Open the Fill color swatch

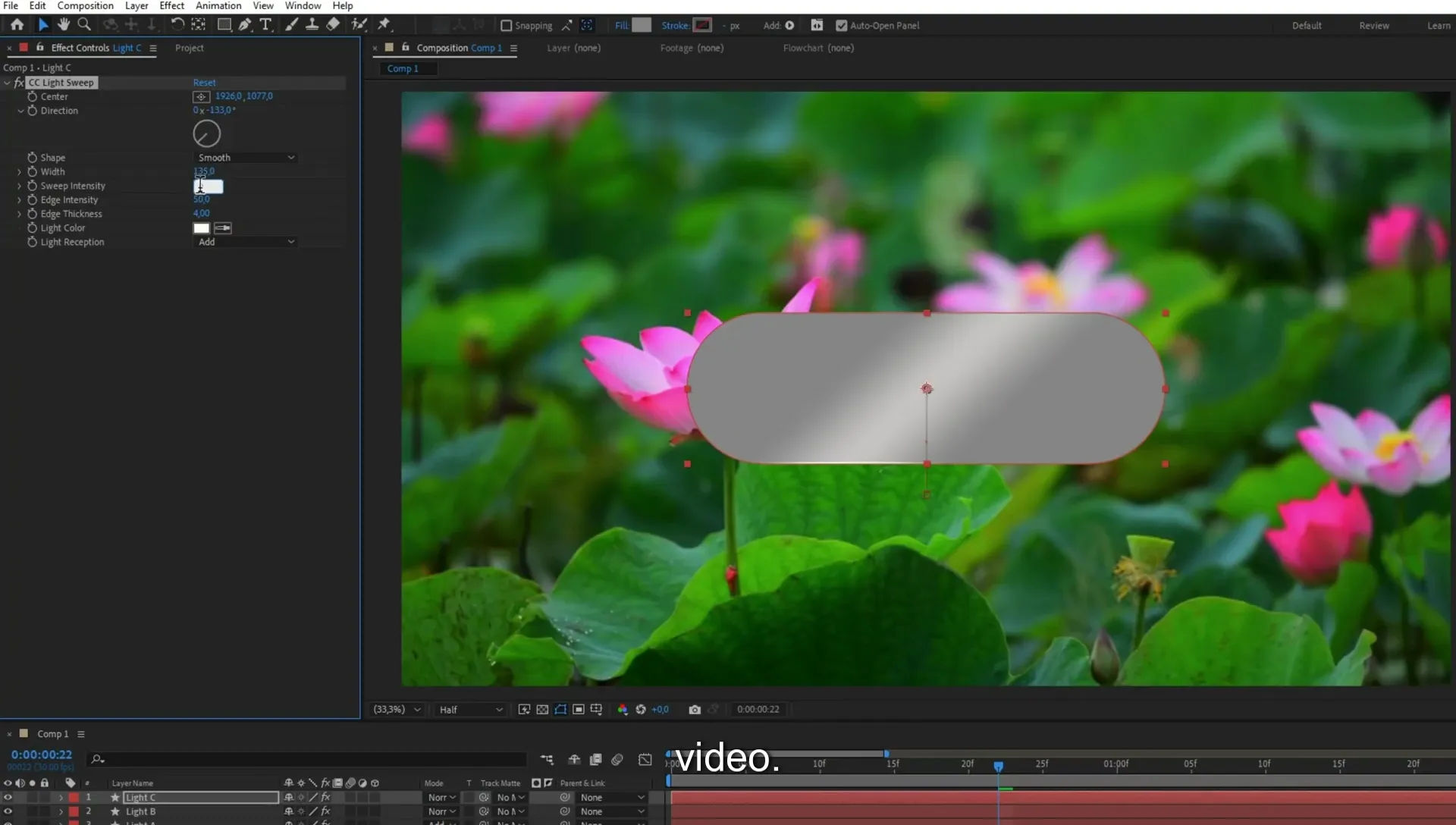(642, 25)
